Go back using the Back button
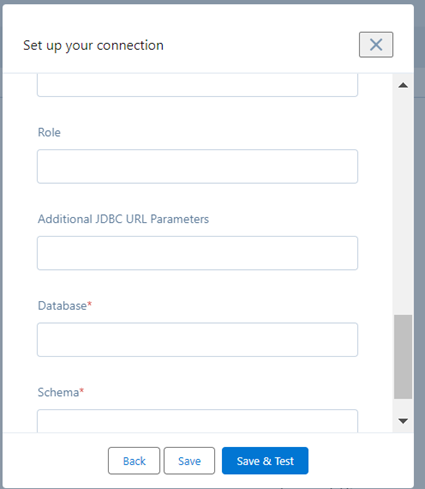The image size is (425, 489). (134, 461)
